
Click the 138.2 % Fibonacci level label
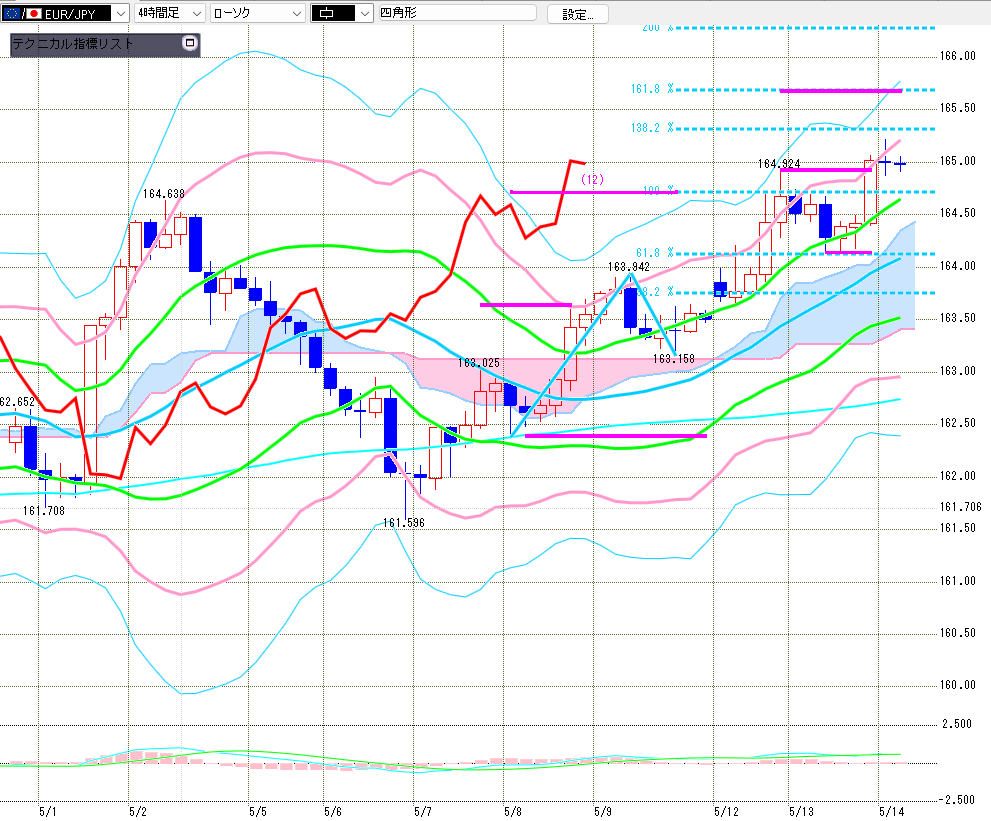[652, 128]
